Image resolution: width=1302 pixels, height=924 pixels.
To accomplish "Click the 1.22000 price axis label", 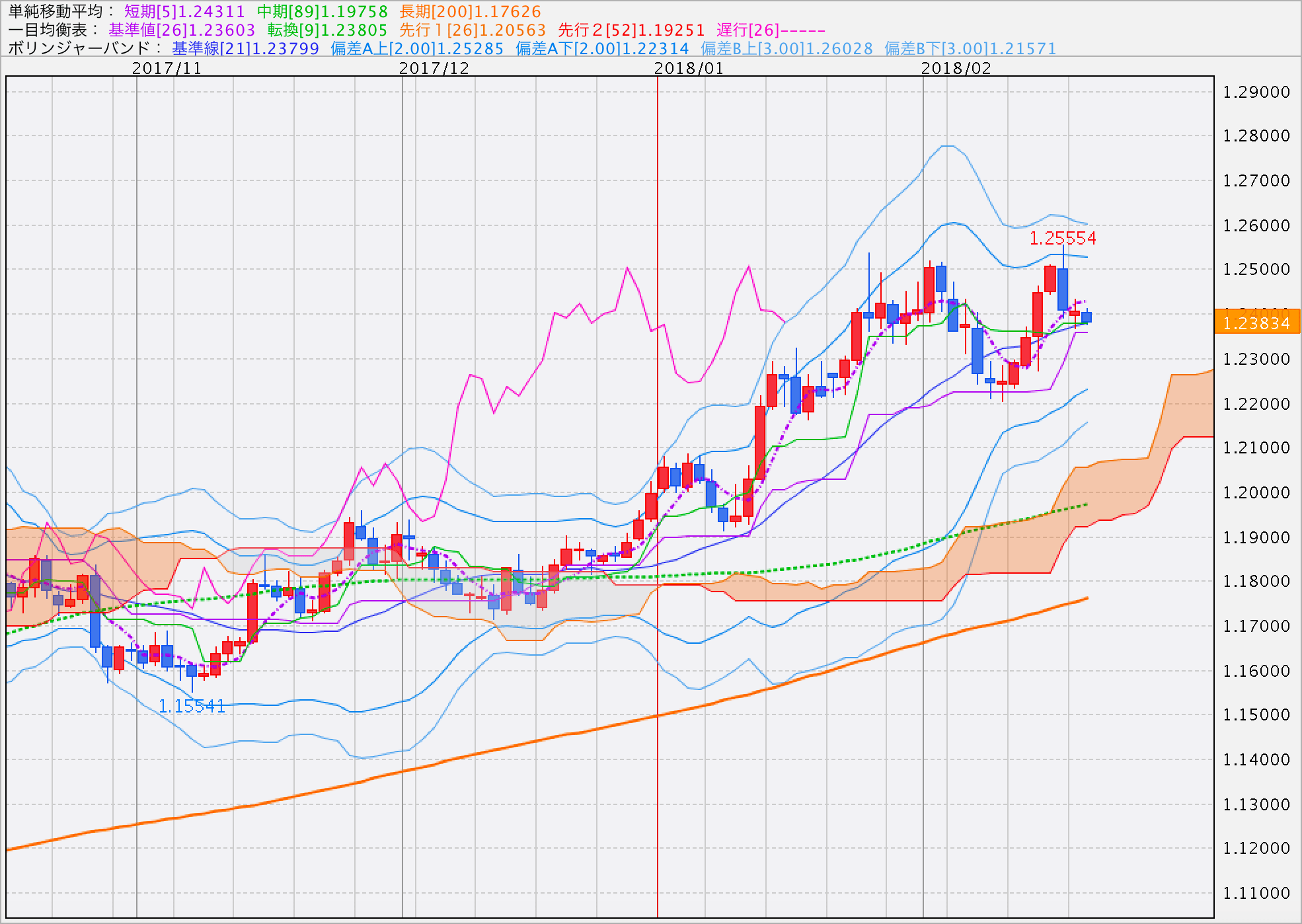I will tap(1256, 404).
